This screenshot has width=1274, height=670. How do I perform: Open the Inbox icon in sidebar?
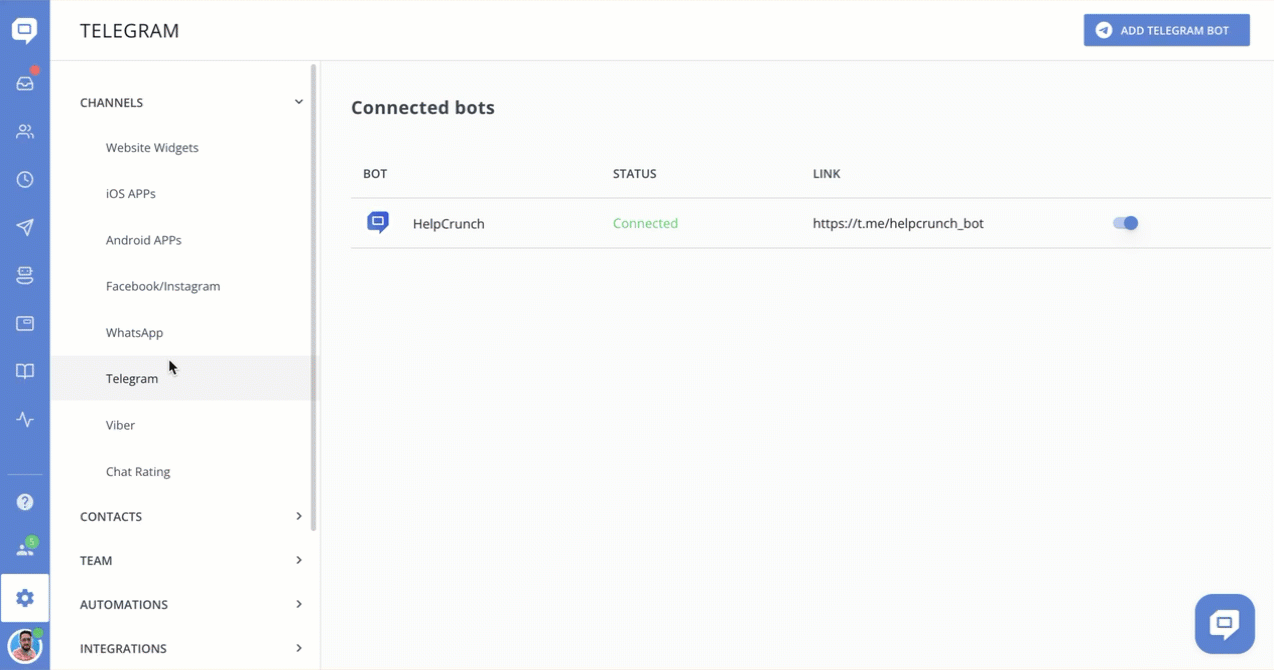[25, 84]
